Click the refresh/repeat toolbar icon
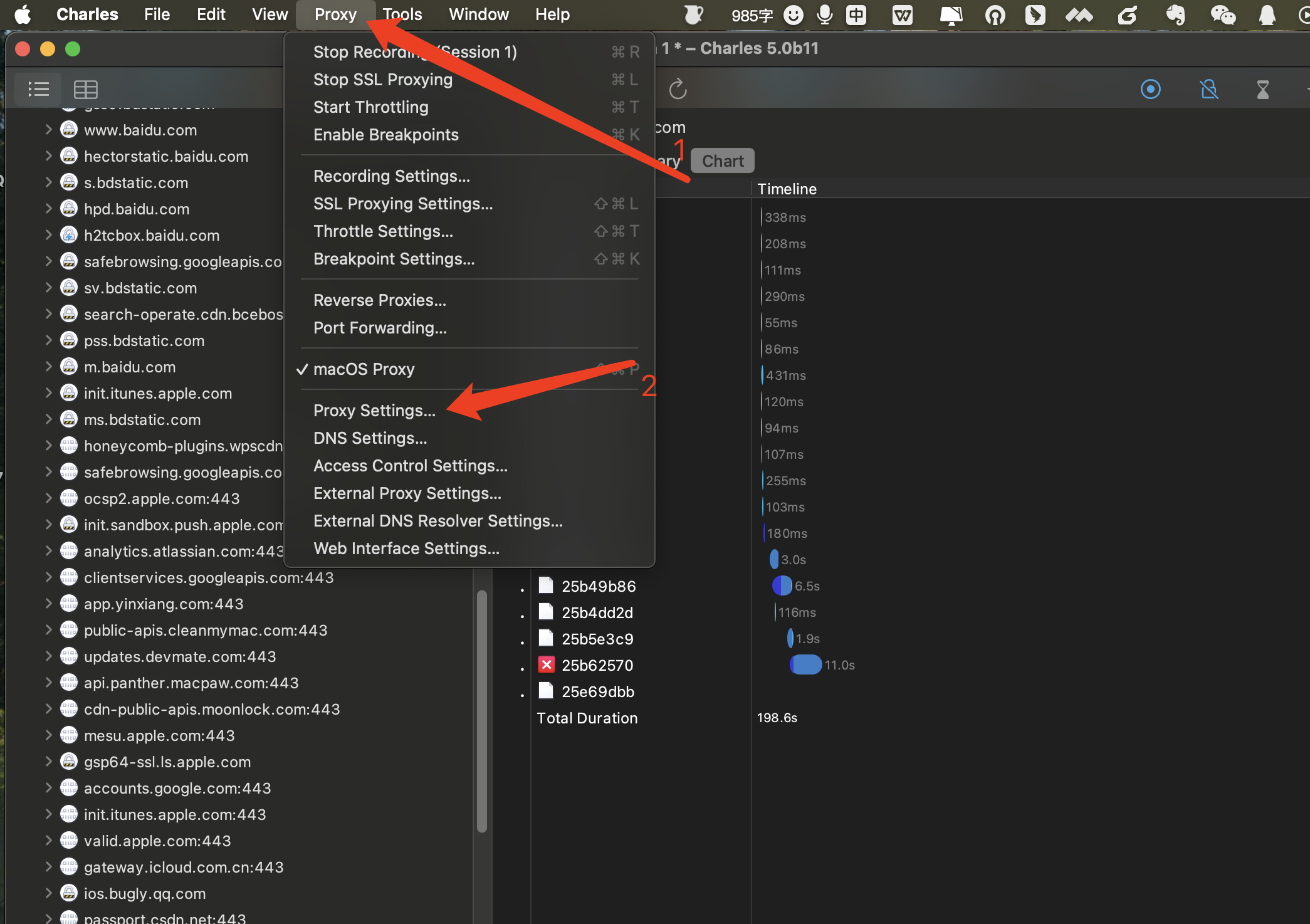Image resolution: width=1310 pixels, height=924 pixels. click(x=678, y=89)
